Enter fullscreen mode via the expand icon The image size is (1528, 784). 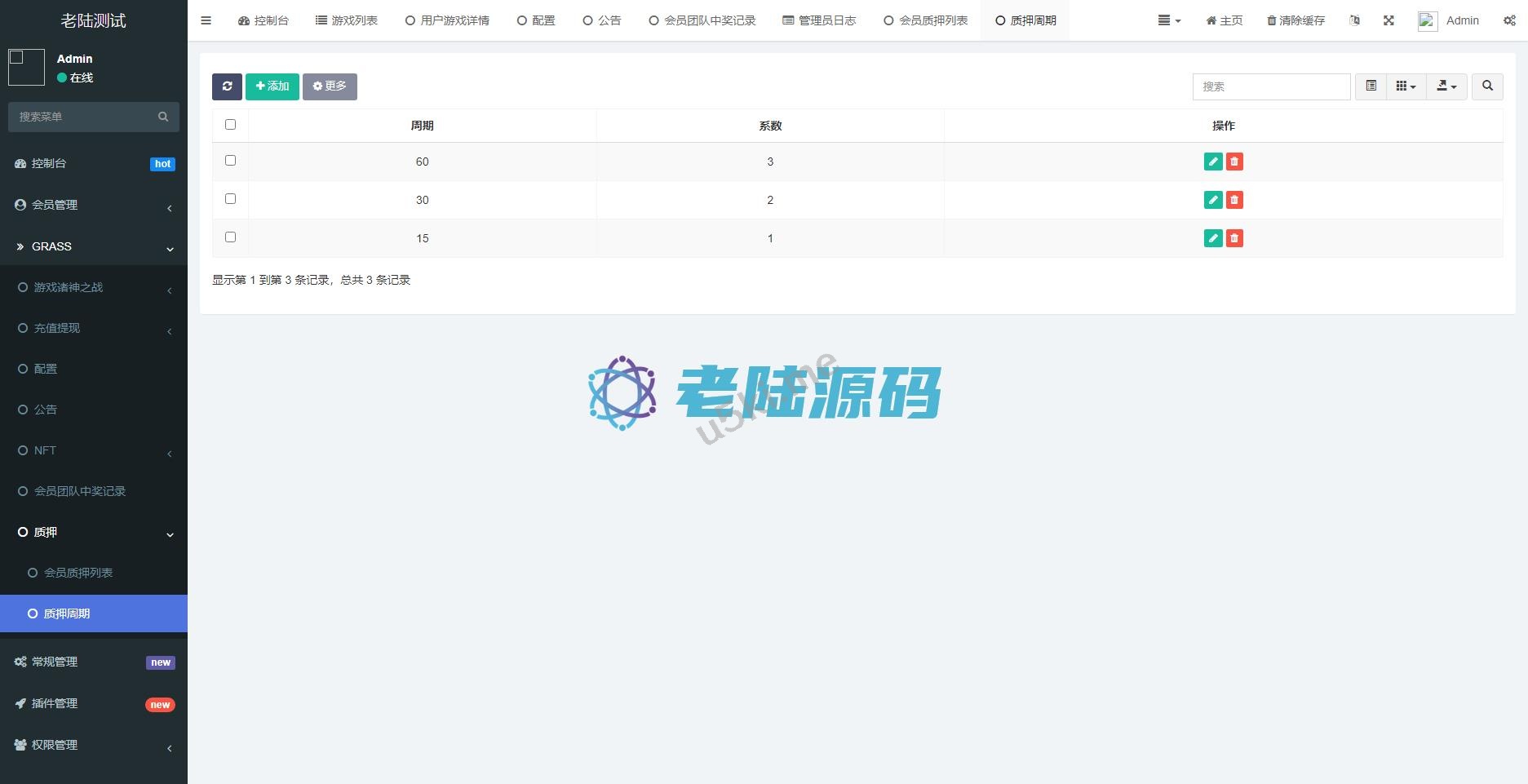pyautogui.click(x=1388, y=20)
